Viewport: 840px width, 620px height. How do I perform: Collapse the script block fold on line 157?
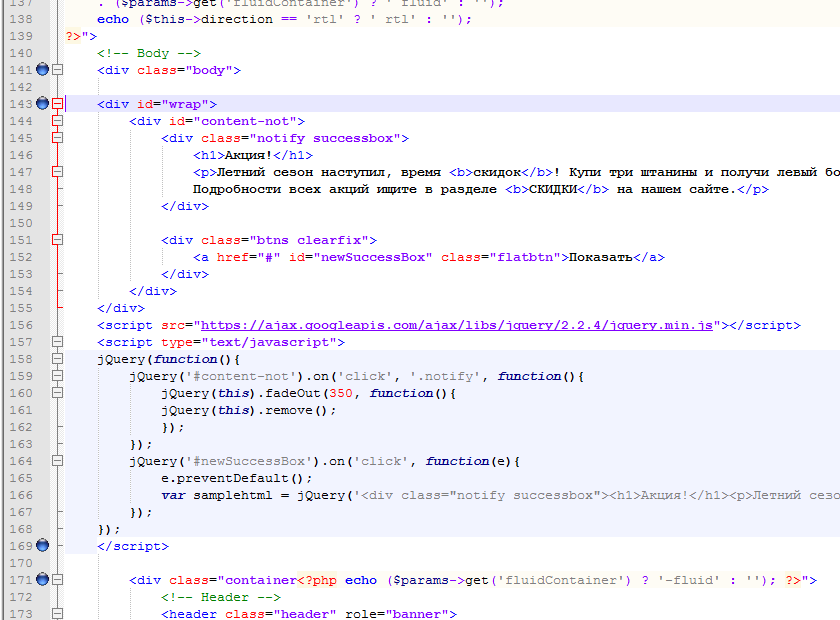(x=57, y=341)
